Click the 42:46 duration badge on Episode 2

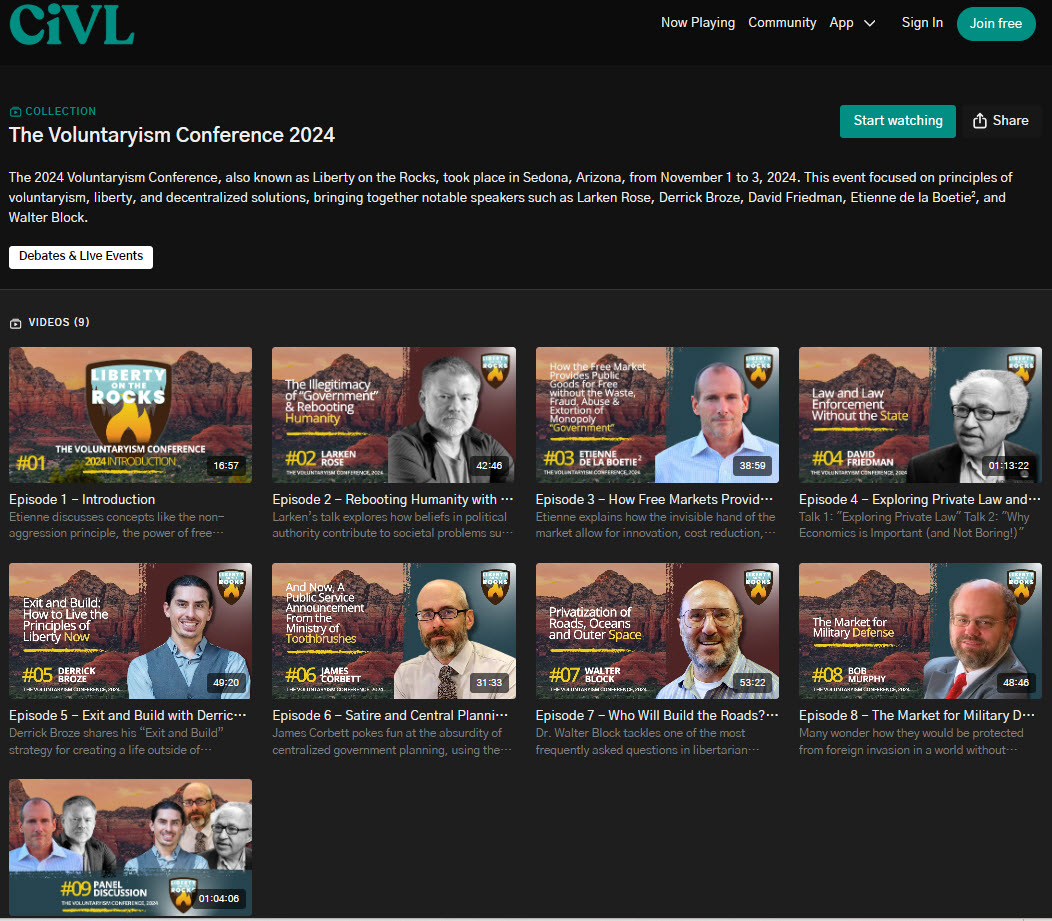tap(489, 466)
